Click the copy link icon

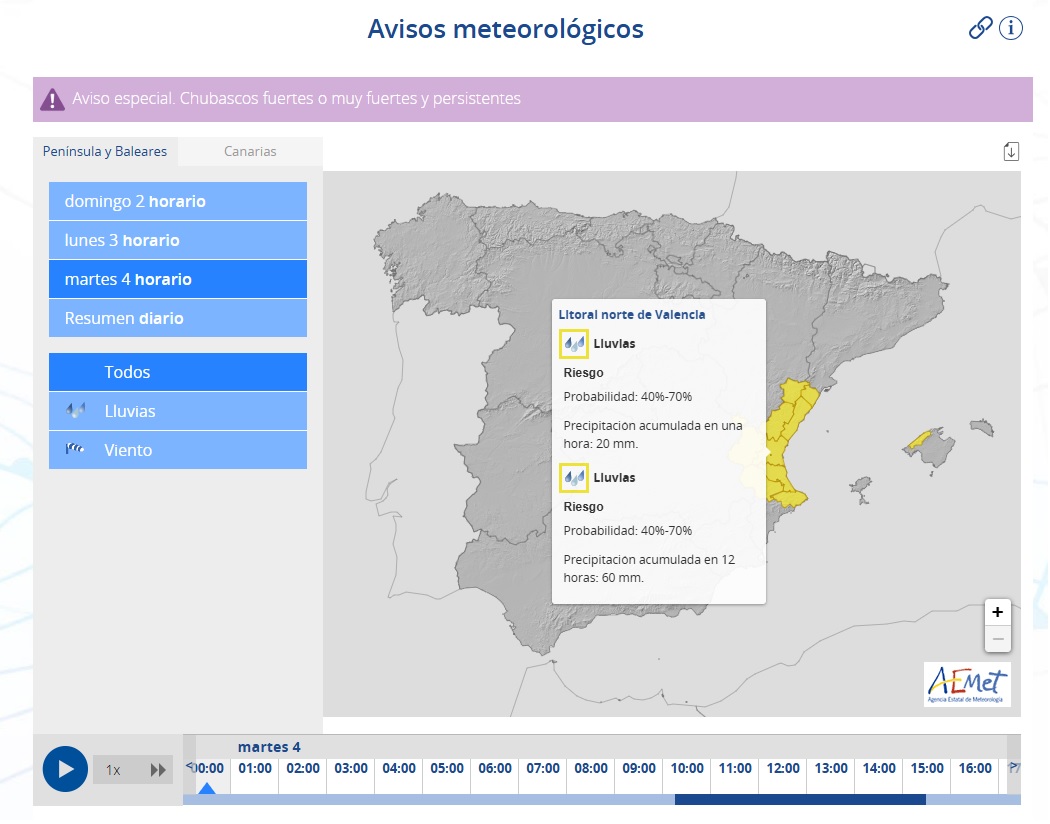pos(980,28)
